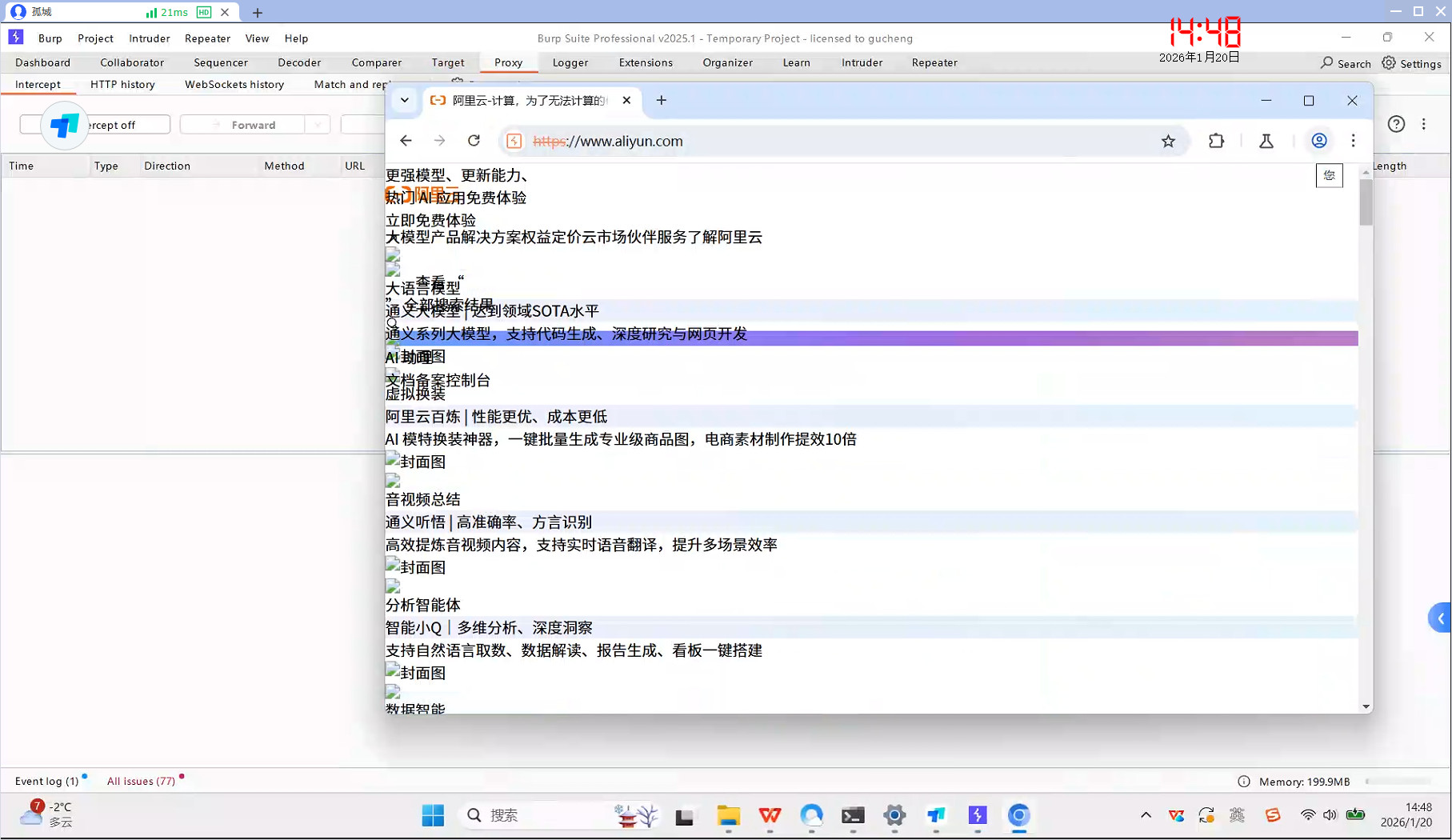This screenshot has height=840, width=1452.
Task: Expand the Forward button dropdown arrow
Action: click(x=318, y=125)
